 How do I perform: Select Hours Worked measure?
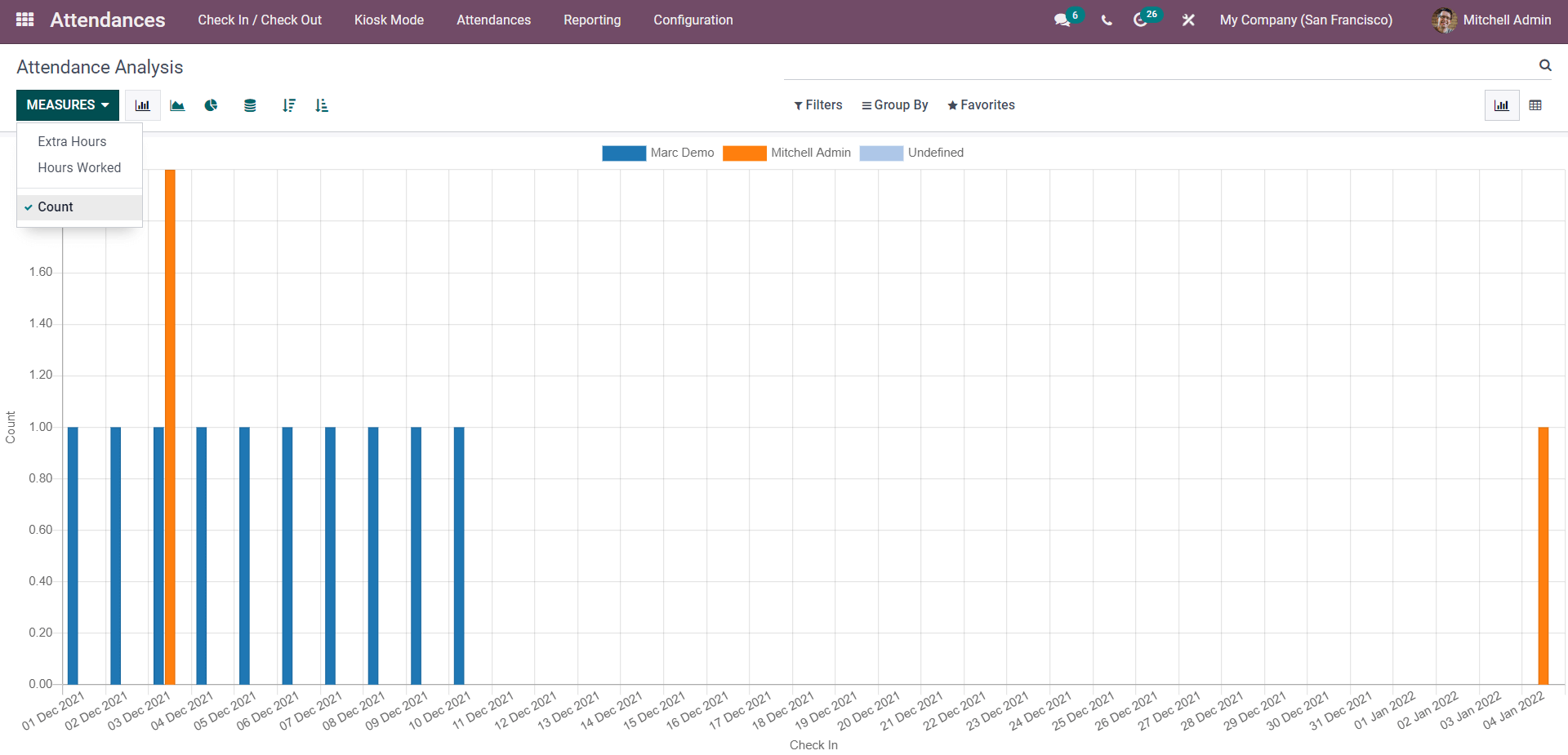point(79,168)
